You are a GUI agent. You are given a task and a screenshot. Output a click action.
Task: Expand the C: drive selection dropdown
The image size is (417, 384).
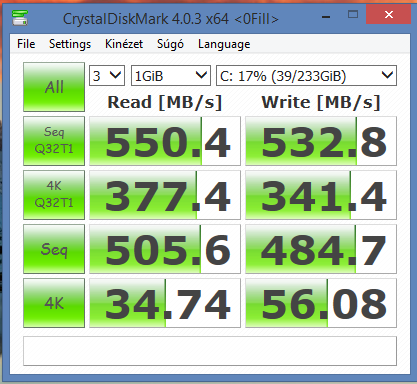(306, 76)
